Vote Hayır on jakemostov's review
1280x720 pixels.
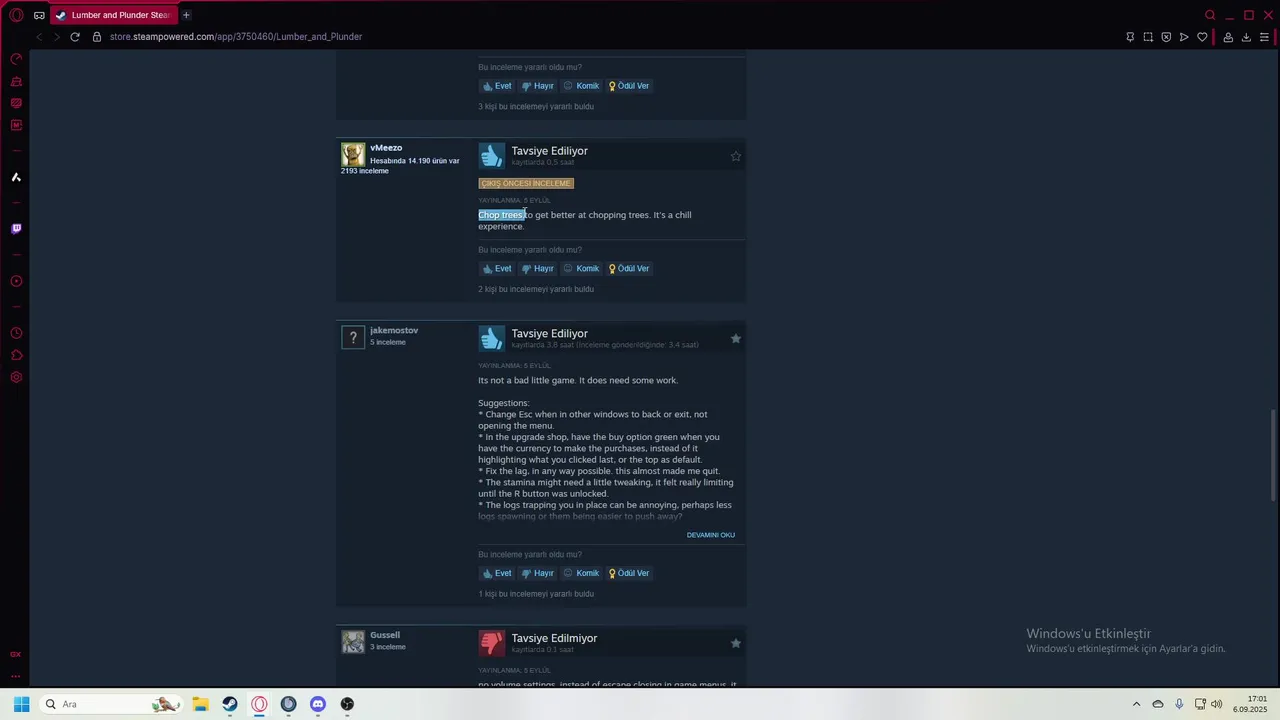point(538,573)
